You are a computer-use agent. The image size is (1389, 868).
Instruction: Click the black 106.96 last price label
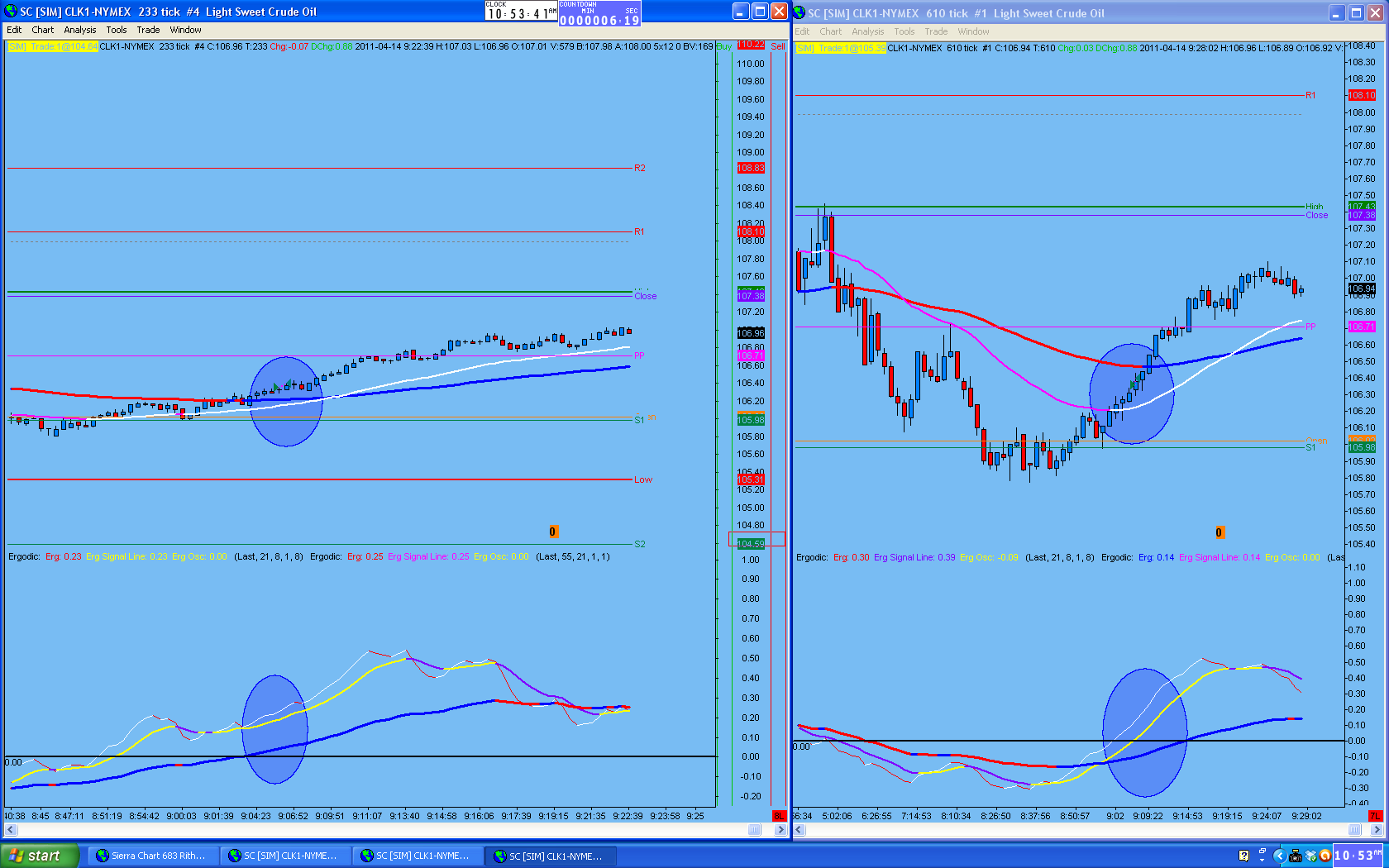[751, 333]
